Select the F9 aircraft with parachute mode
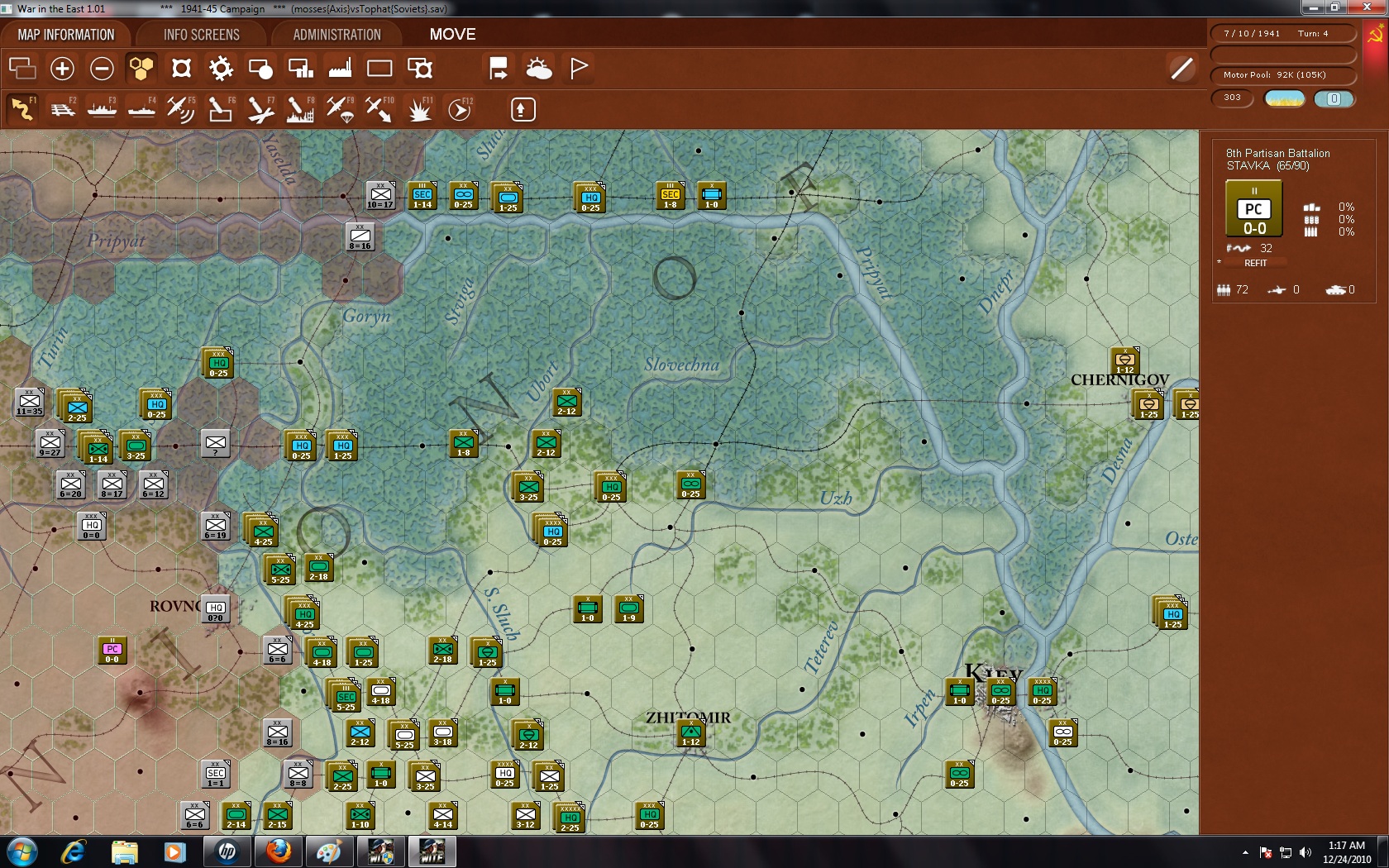Viewport: 1389px width, 868px height. point(340,108)
